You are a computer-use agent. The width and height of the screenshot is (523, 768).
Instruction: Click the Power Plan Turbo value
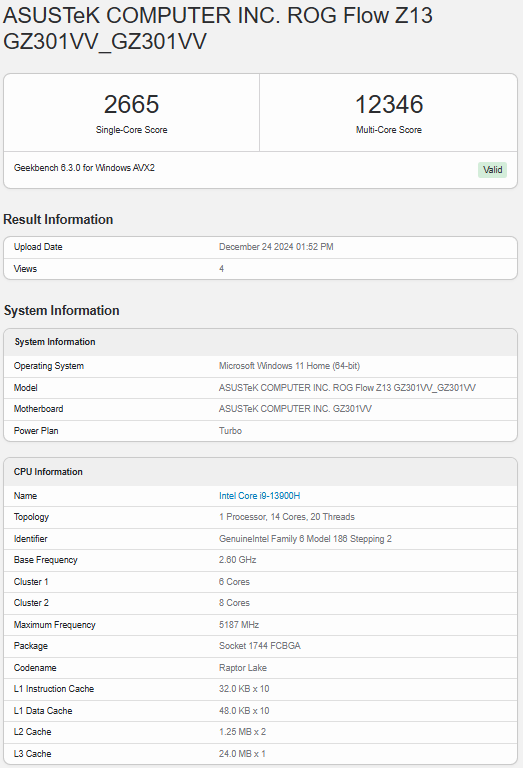[x=230, y=431]
